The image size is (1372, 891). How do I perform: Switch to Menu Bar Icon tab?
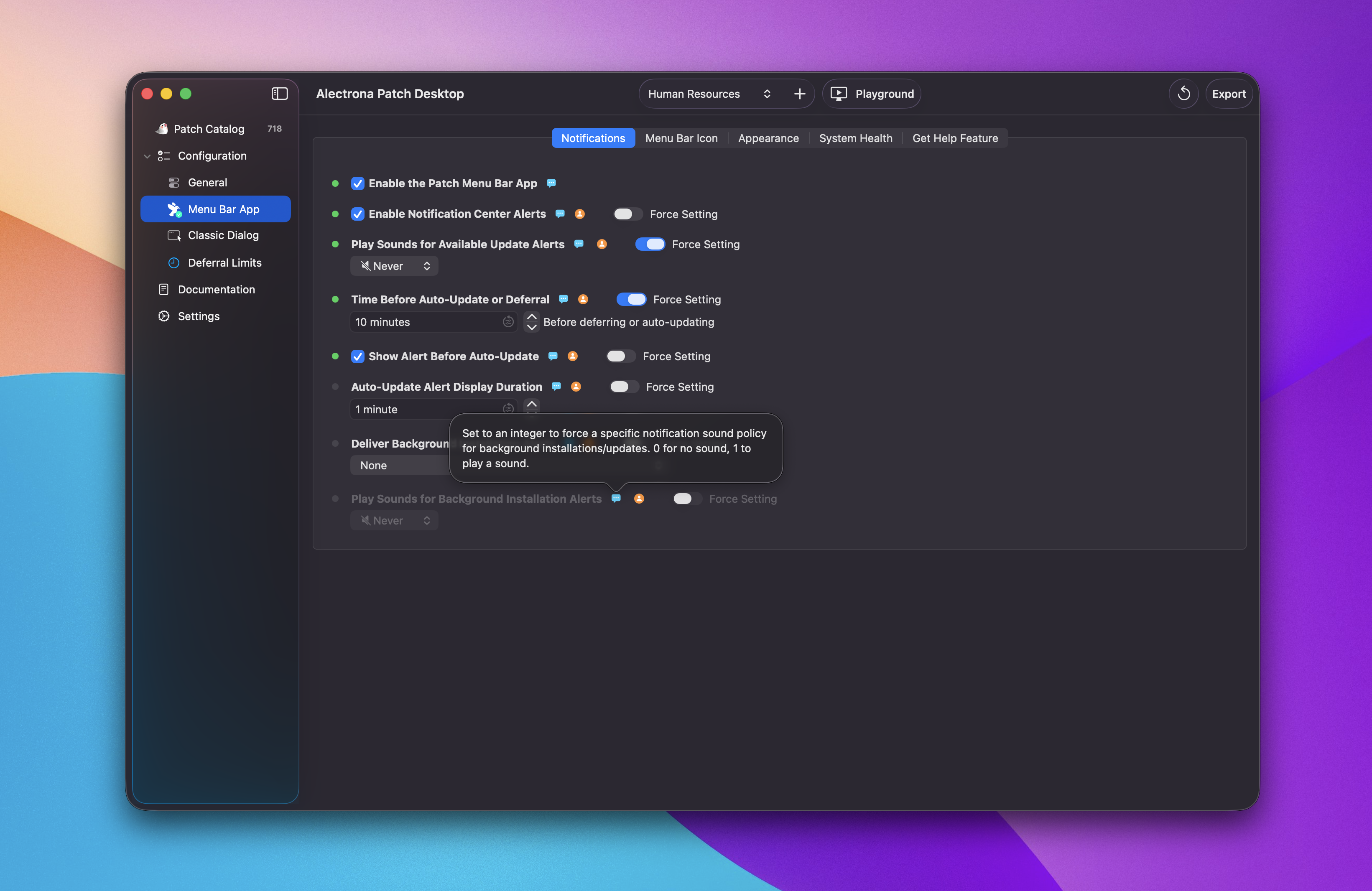pyautogui.click(x=681, y=138)
